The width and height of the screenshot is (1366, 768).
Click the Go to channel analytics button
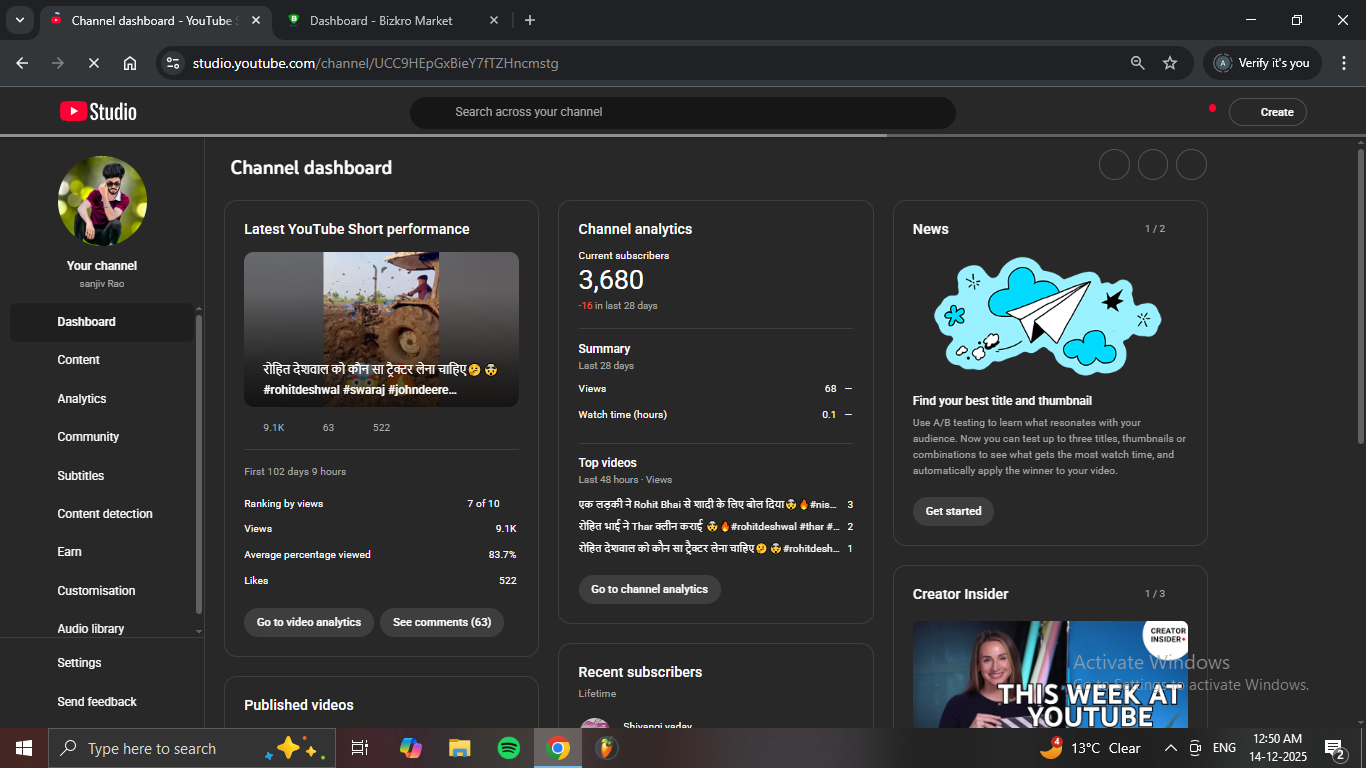pos(649,589)
